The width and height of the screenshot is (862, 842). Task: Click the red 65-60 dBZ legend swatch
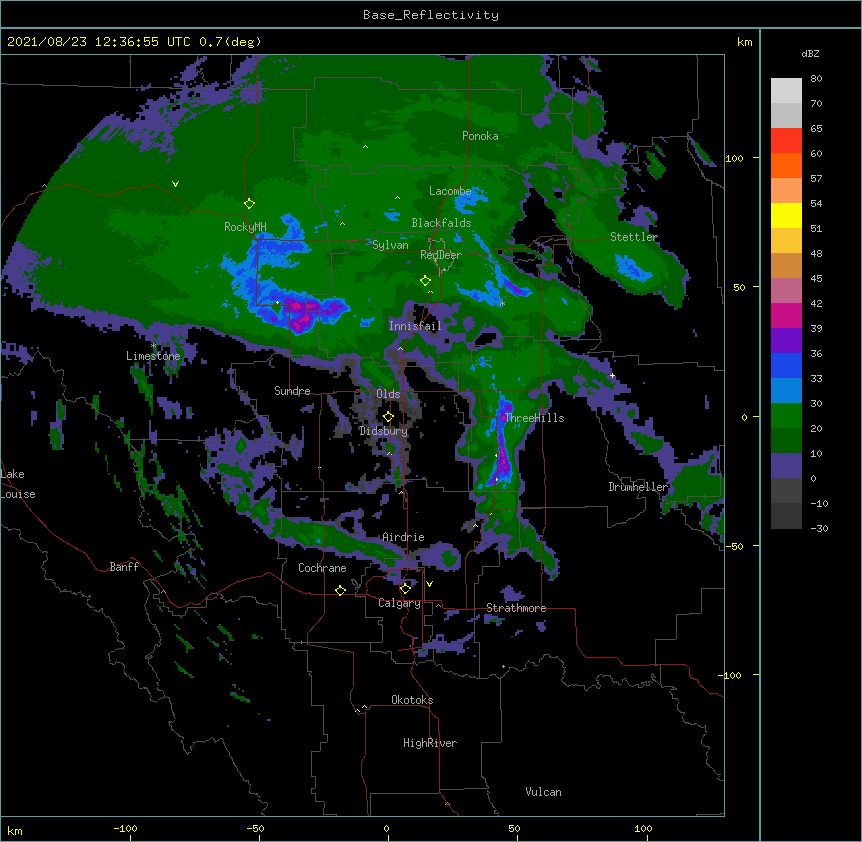coord(786,141)
